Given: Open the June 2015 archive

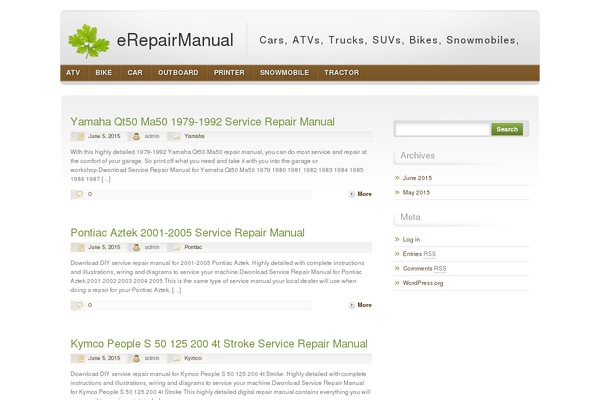Looking at the screenshot, I should [x=417, y=178].
